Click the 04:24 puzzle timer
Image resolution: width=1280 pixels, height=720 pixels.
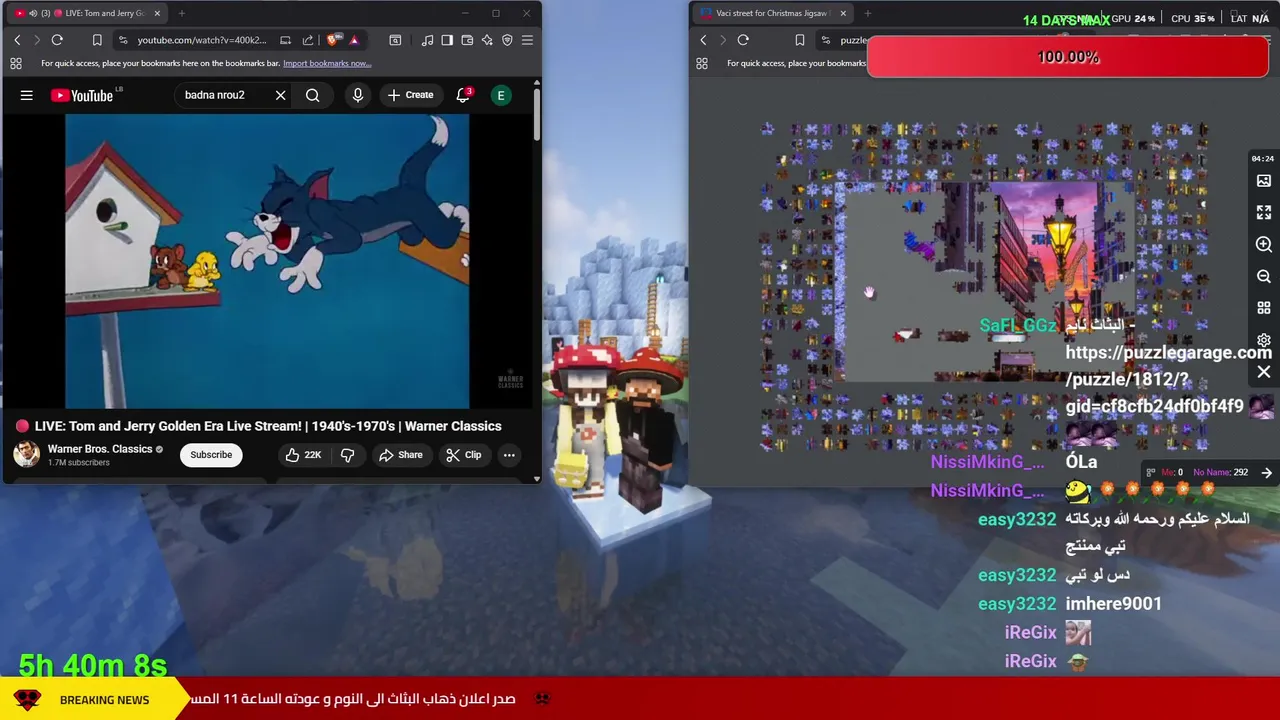[1262, 159]
